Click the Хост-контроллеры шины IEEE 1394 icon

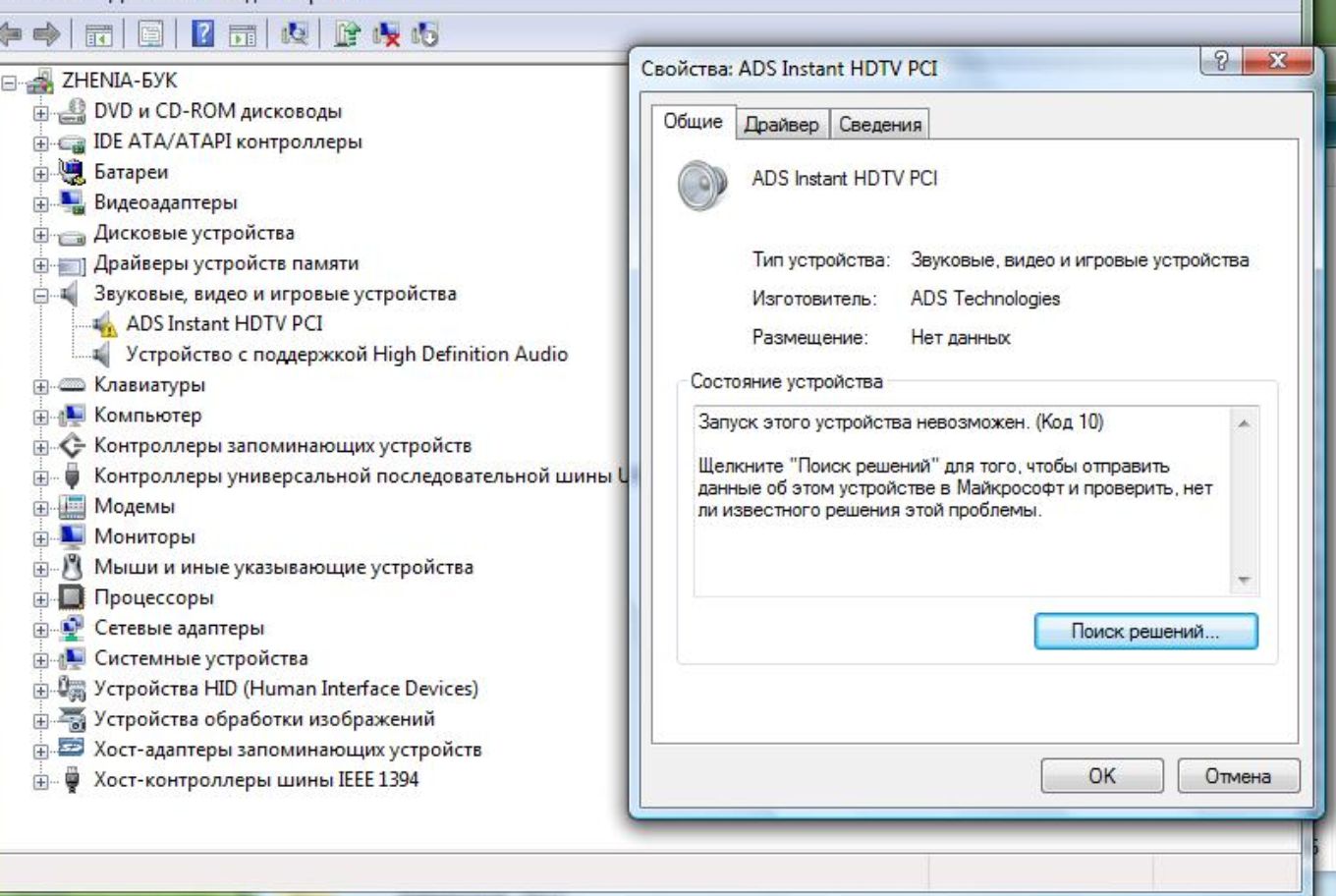tap(72, 780)
